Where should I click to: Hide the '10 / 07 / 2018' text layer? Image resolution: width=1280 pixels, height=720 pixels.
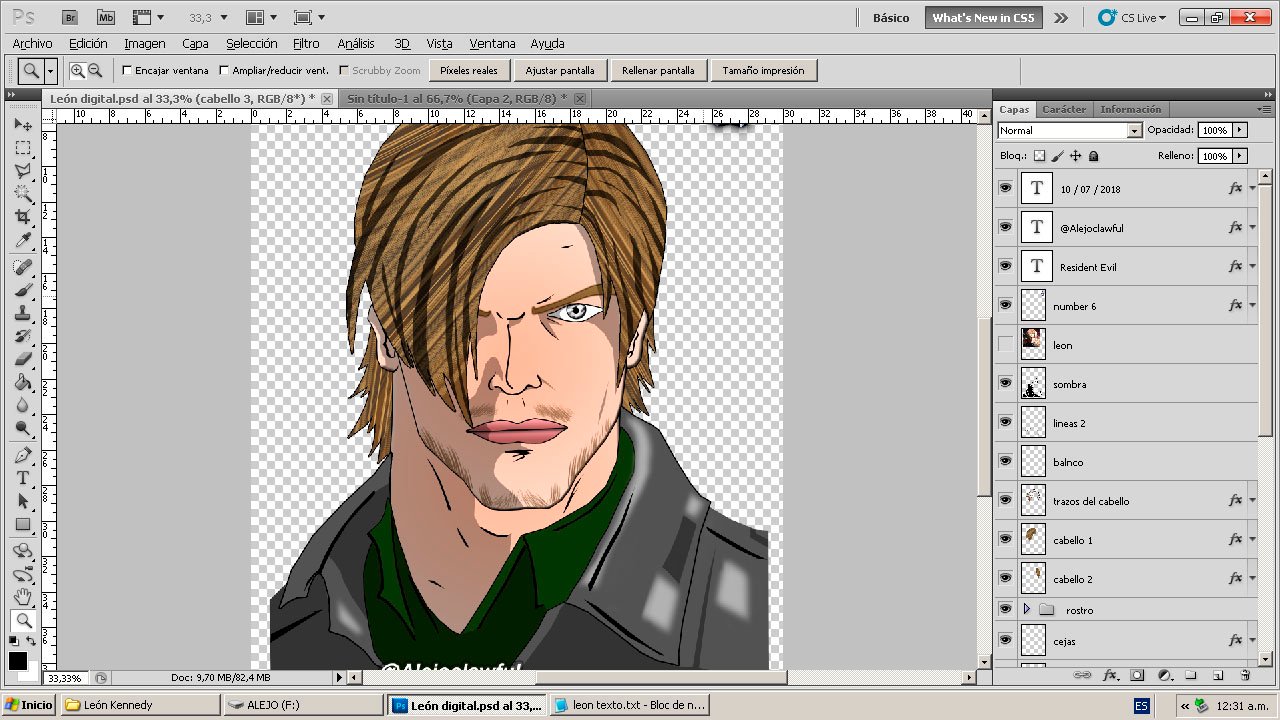[1005, 188]
